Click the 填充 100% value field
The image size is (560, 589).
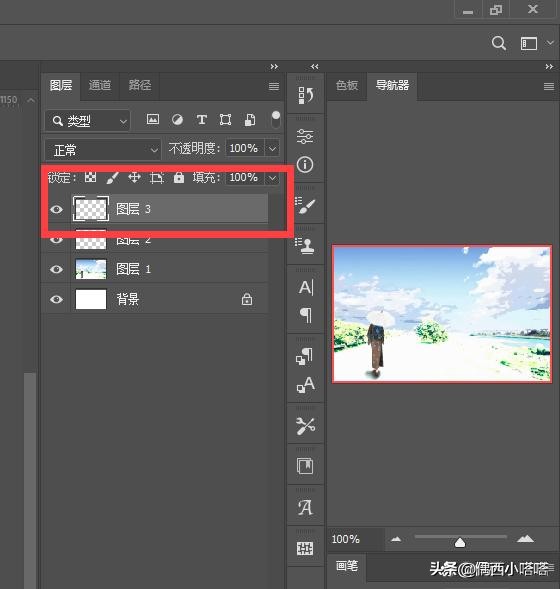[x=244, y=177]
